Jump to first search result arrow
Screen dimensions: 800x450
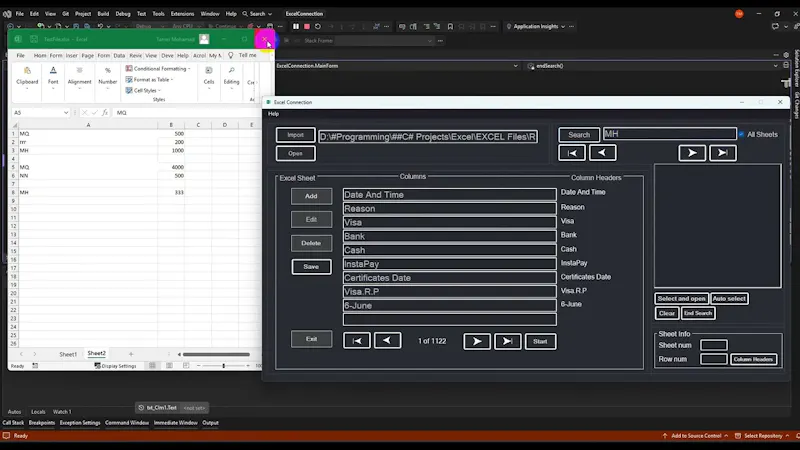click(x=571, y=153)
